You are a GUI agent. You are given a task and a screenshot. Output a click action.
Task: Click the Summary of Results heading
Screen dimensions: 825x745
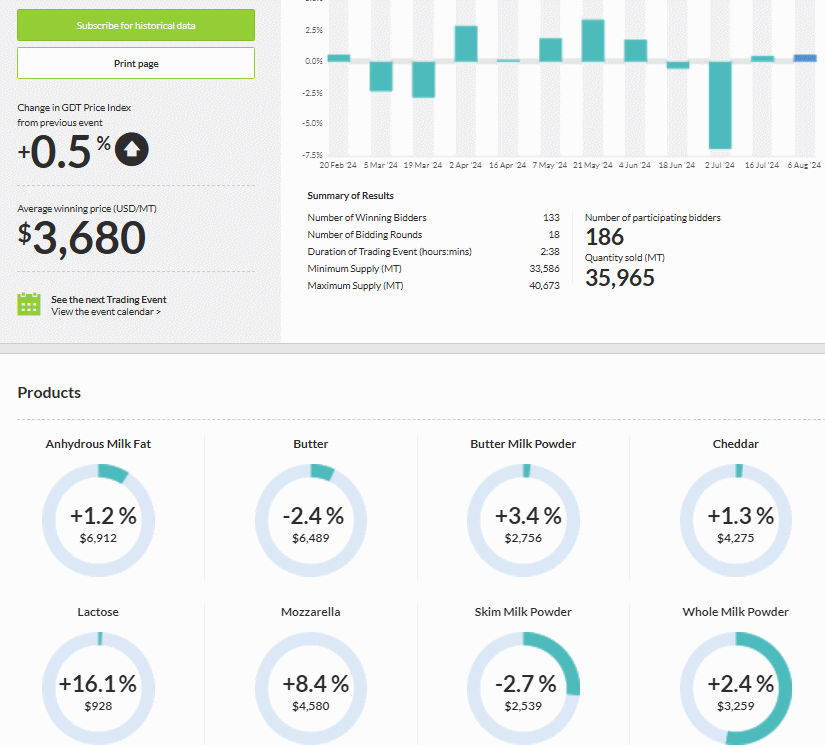point(350,196)
